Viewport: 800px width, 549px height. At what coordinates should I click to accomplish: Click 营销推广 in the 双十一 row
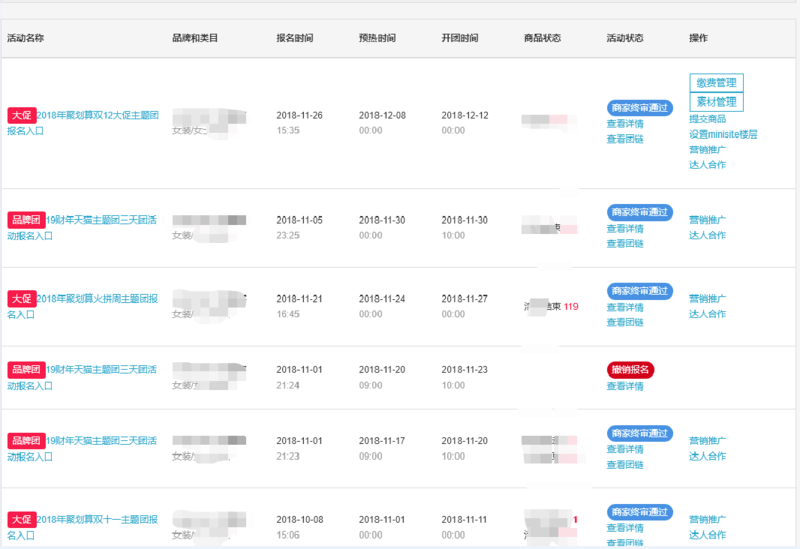click(x=707, y=519)
